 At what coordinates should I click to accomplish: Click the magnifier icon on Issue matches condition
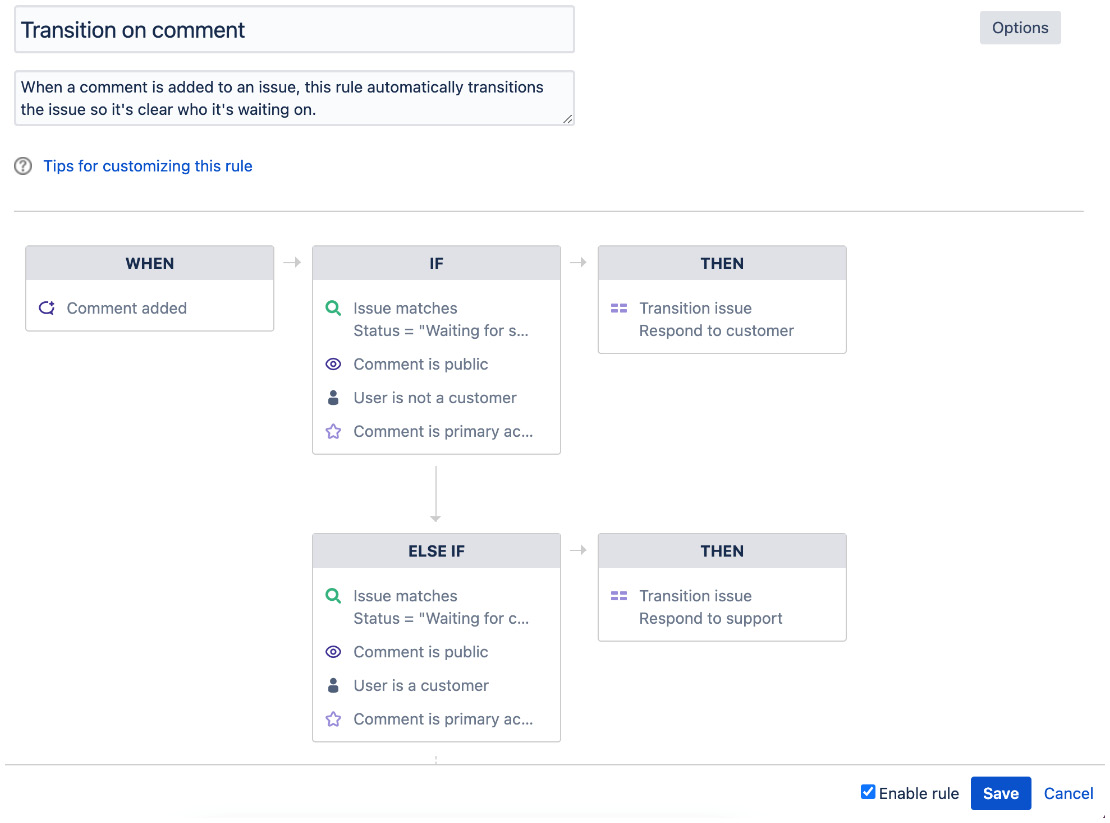pyautogui.click(x=333, y=308)
